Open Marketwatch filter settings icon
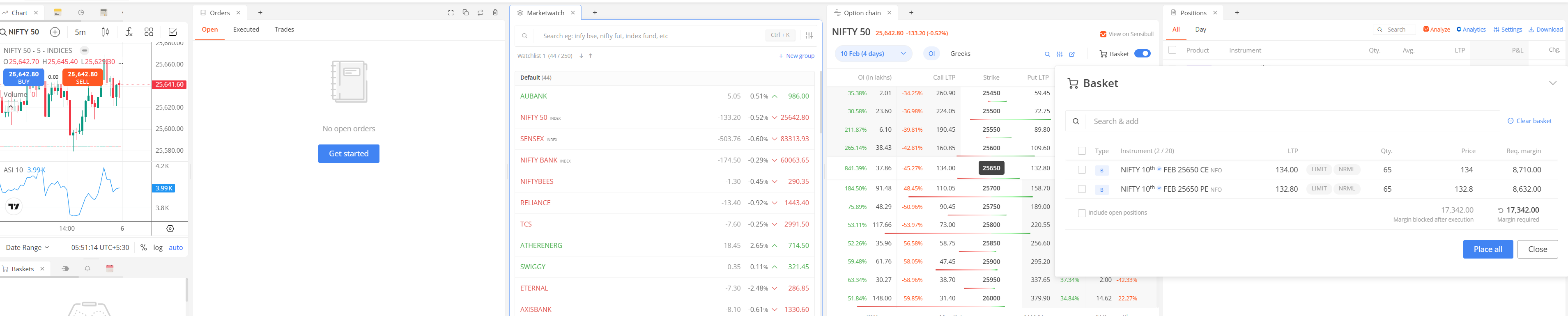 (x=808, y=36)
